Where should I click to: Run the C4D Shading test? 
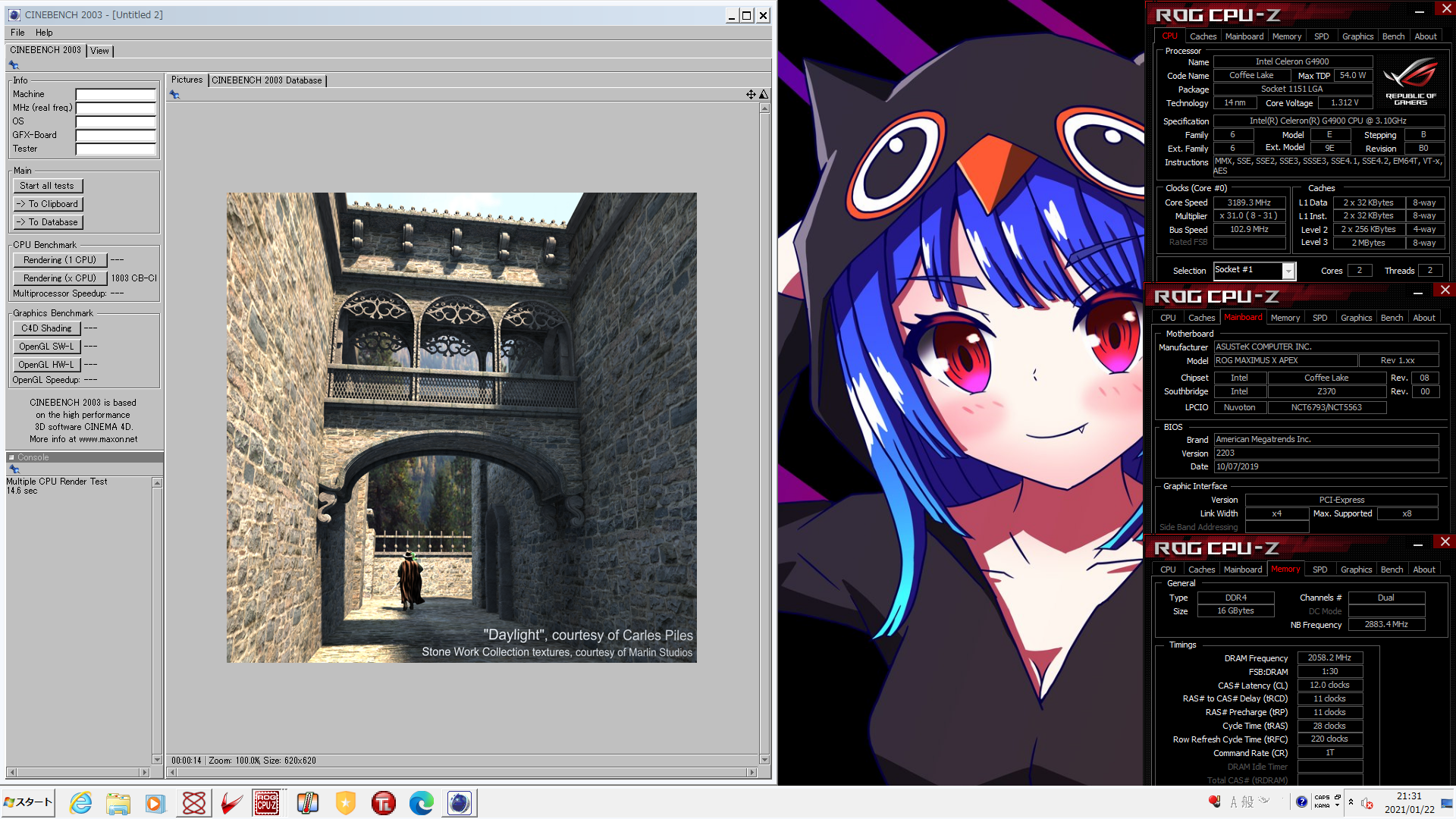[x=46, y=328]
